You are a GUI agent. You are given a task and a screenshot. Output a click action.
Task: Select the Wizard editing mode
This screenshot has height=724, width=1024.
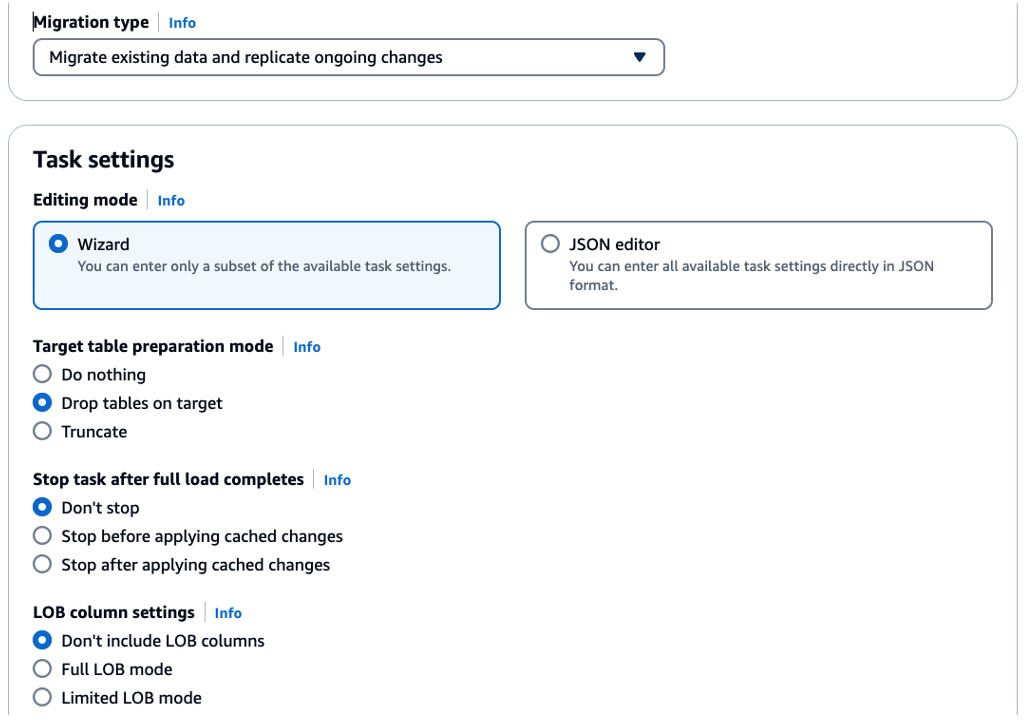[x=59, y=244]
